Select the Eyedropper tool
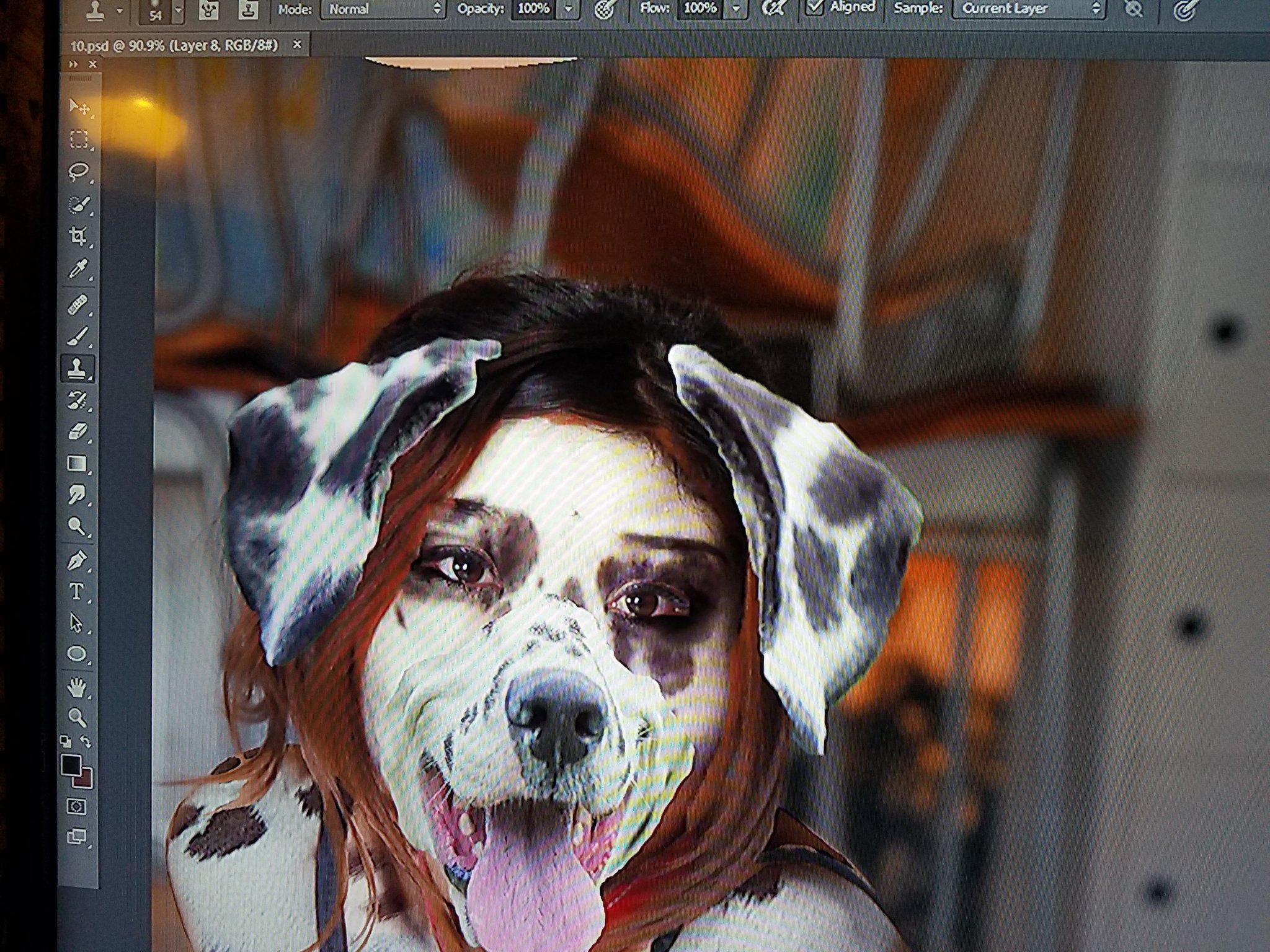Viewport: 1270px width, 952px height. (78, 269)
